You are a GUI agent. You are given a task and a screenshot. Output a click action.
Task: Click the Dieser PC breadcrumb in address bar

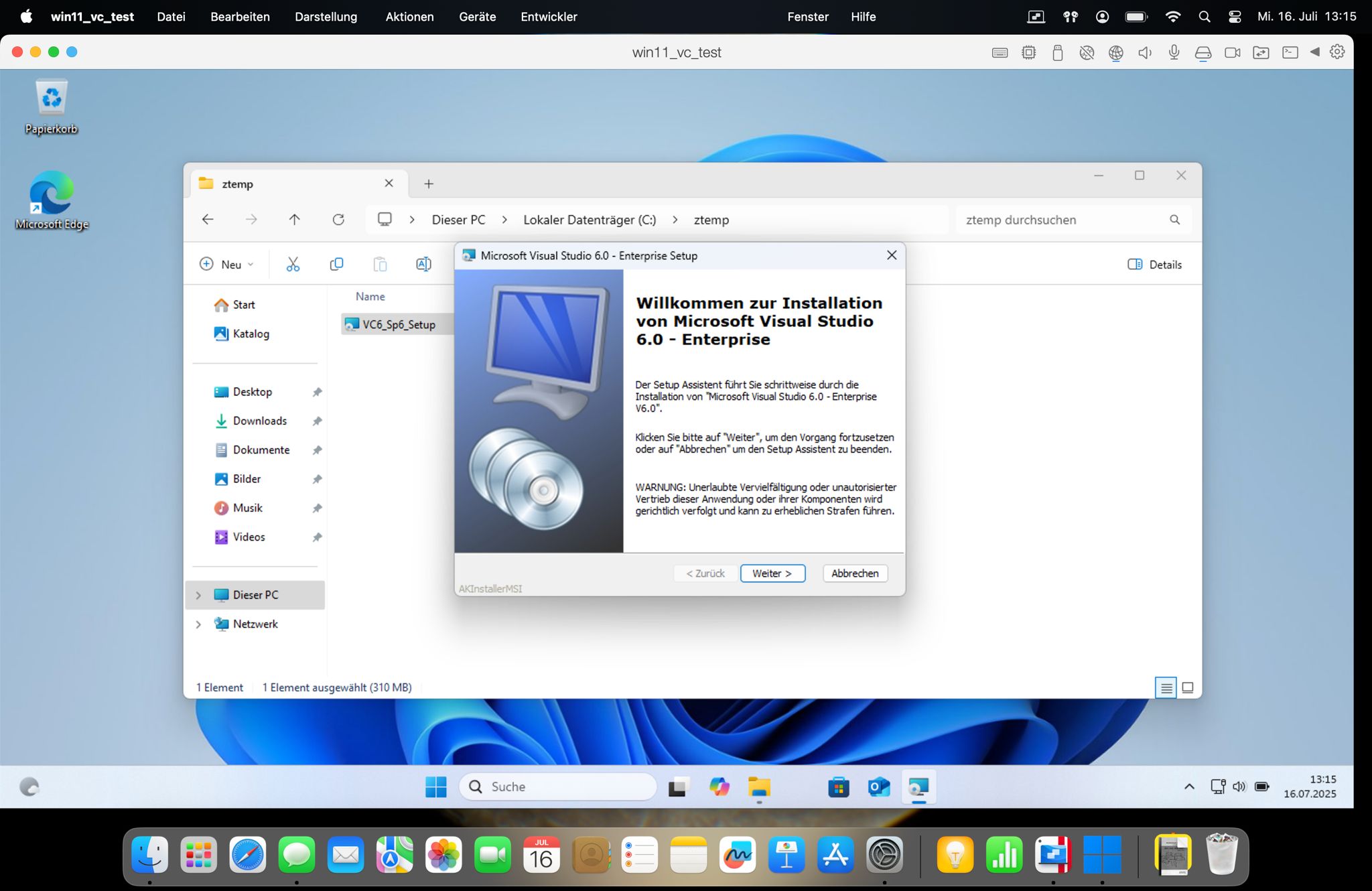click(458, 220)
